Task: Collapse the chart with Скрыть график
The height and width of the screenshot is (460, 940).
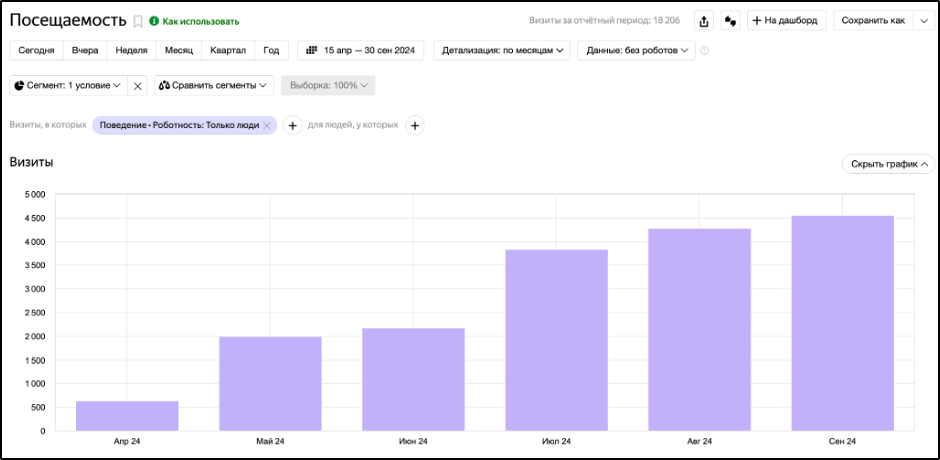Action: 888,164
